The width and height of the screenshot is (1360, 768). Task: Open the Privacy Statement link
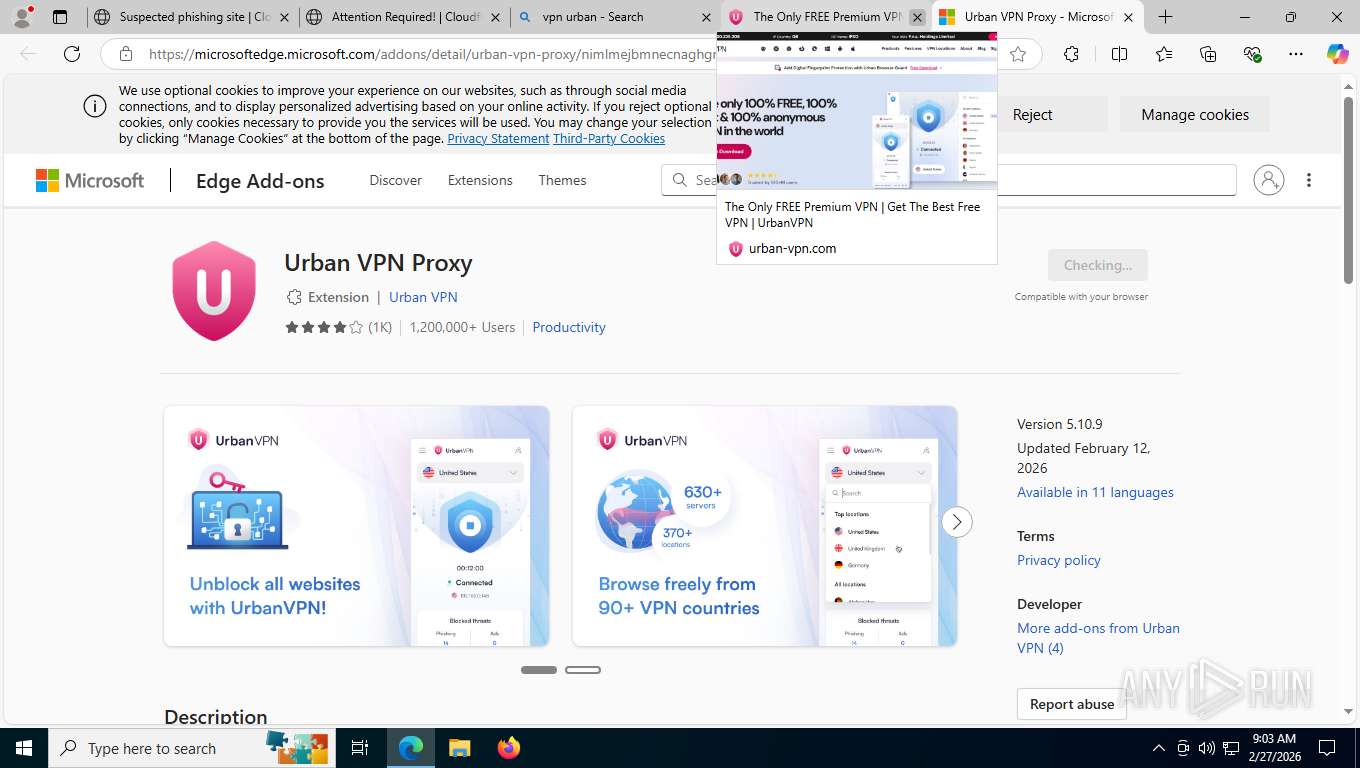498,138
